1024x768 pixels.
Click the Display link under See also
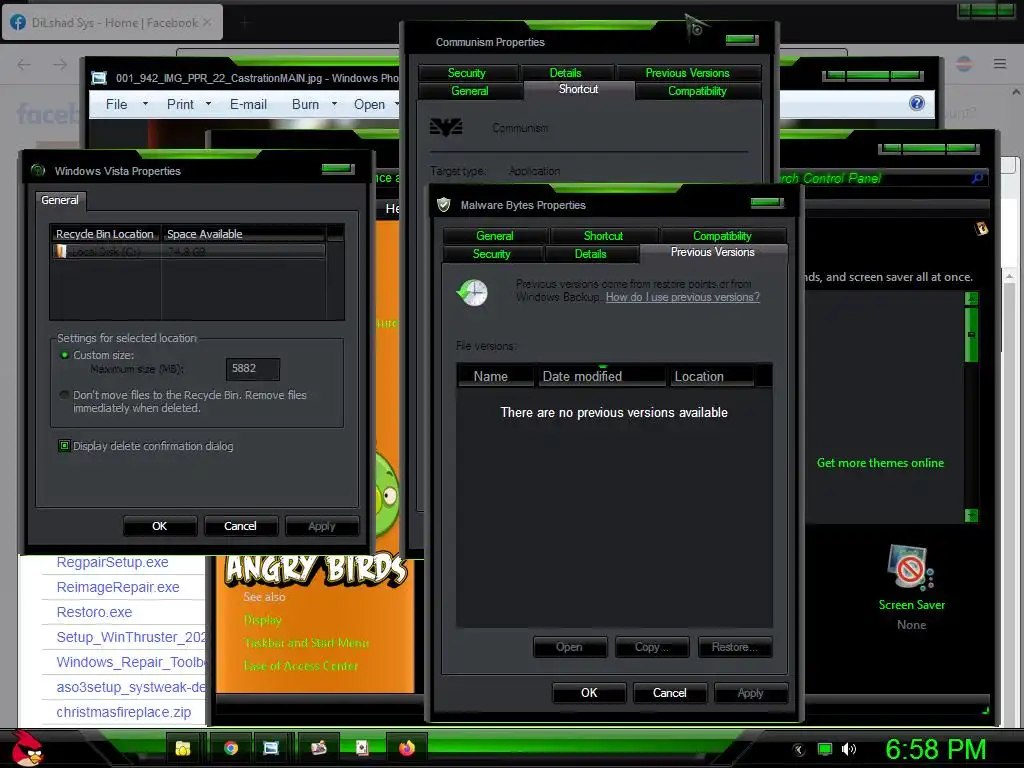click(x=263, y=620)
